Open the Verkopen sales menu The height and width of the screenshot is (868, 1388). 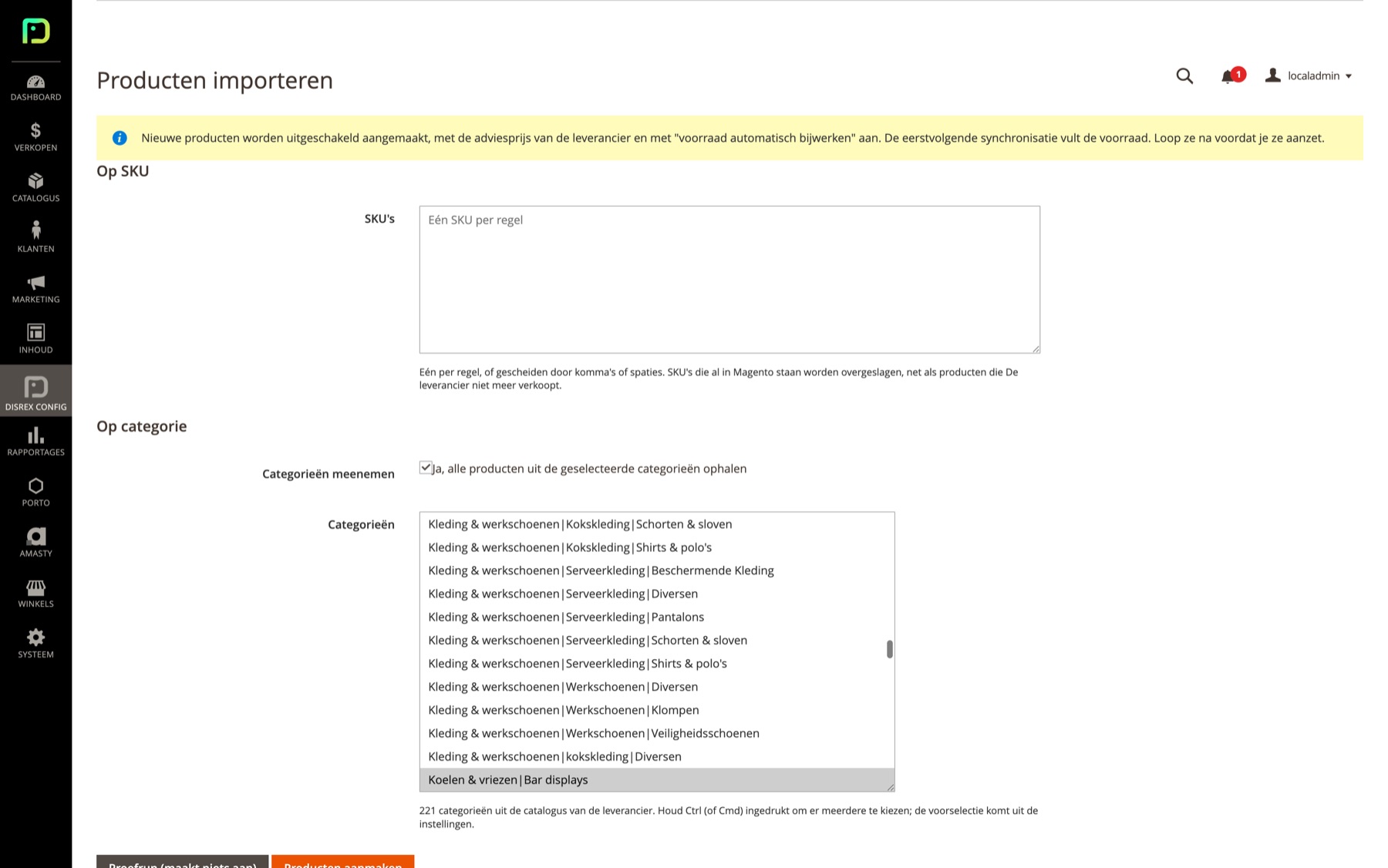click(x=35, y=137)
